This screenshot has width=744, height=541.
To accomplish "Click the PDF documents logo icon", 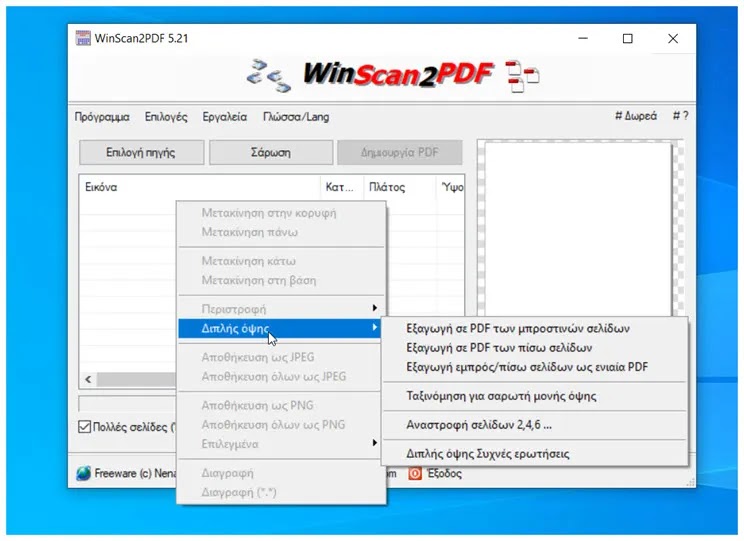I will tap(522, 76).
